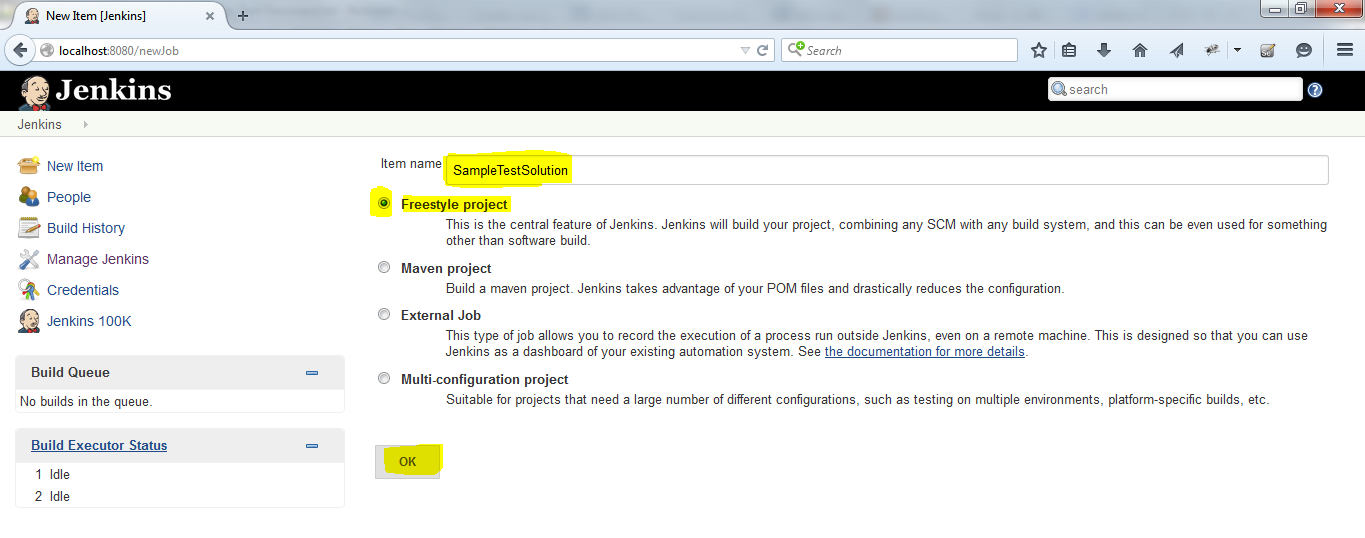Click the Build Queue panel title
The width and height of the screenshot is (1365, 538).
(x=70, y=372)
